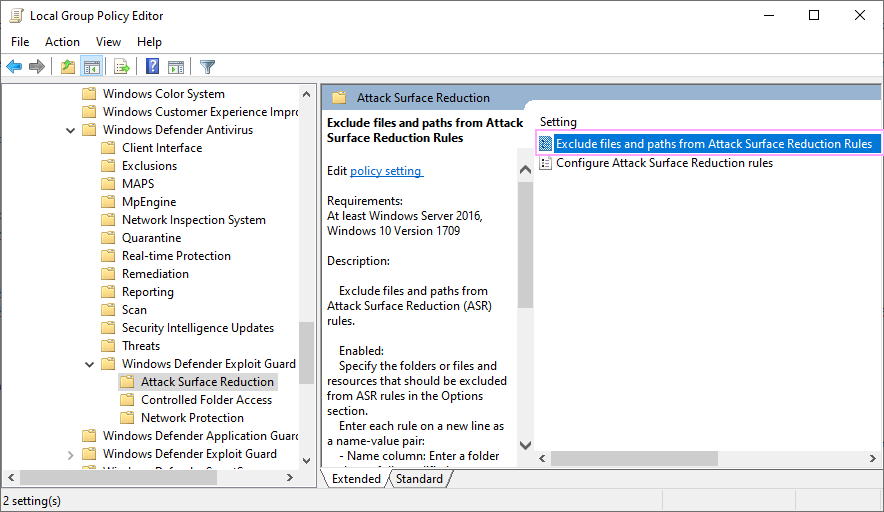Switch to the Standard tab
The height and width of the screenshot is (512, 884).
[419, 479]
